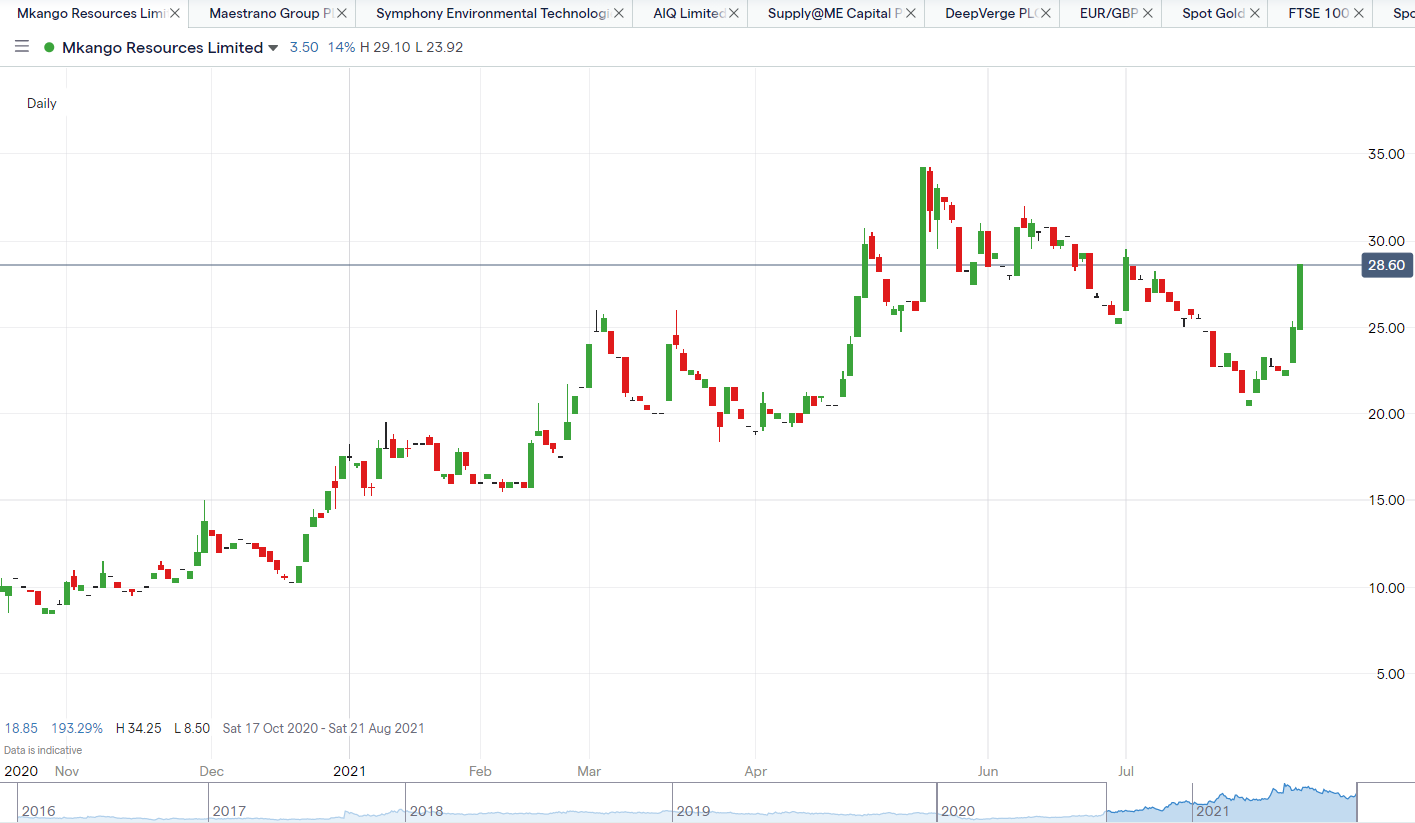
Task: Switch to the Maestrano Group tab
Action: pos(270,14)
